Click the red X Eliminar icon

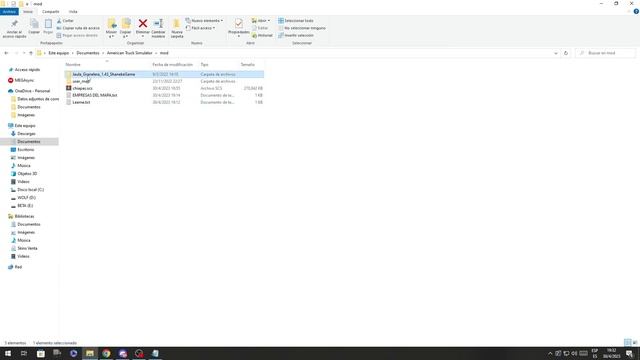(x=143, y=23)
